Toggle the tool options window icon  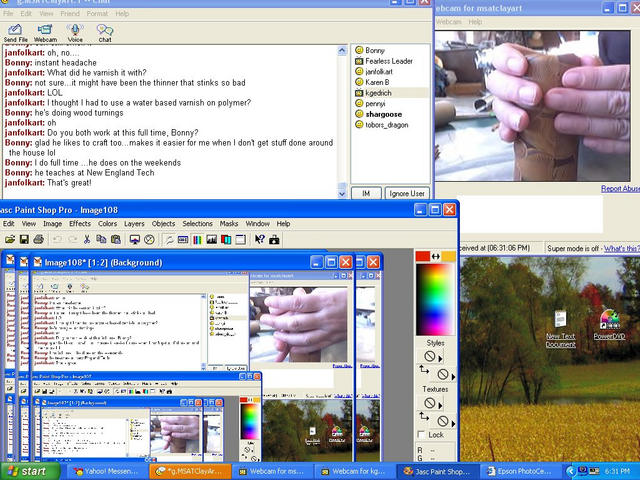click(x=183, y=239)
